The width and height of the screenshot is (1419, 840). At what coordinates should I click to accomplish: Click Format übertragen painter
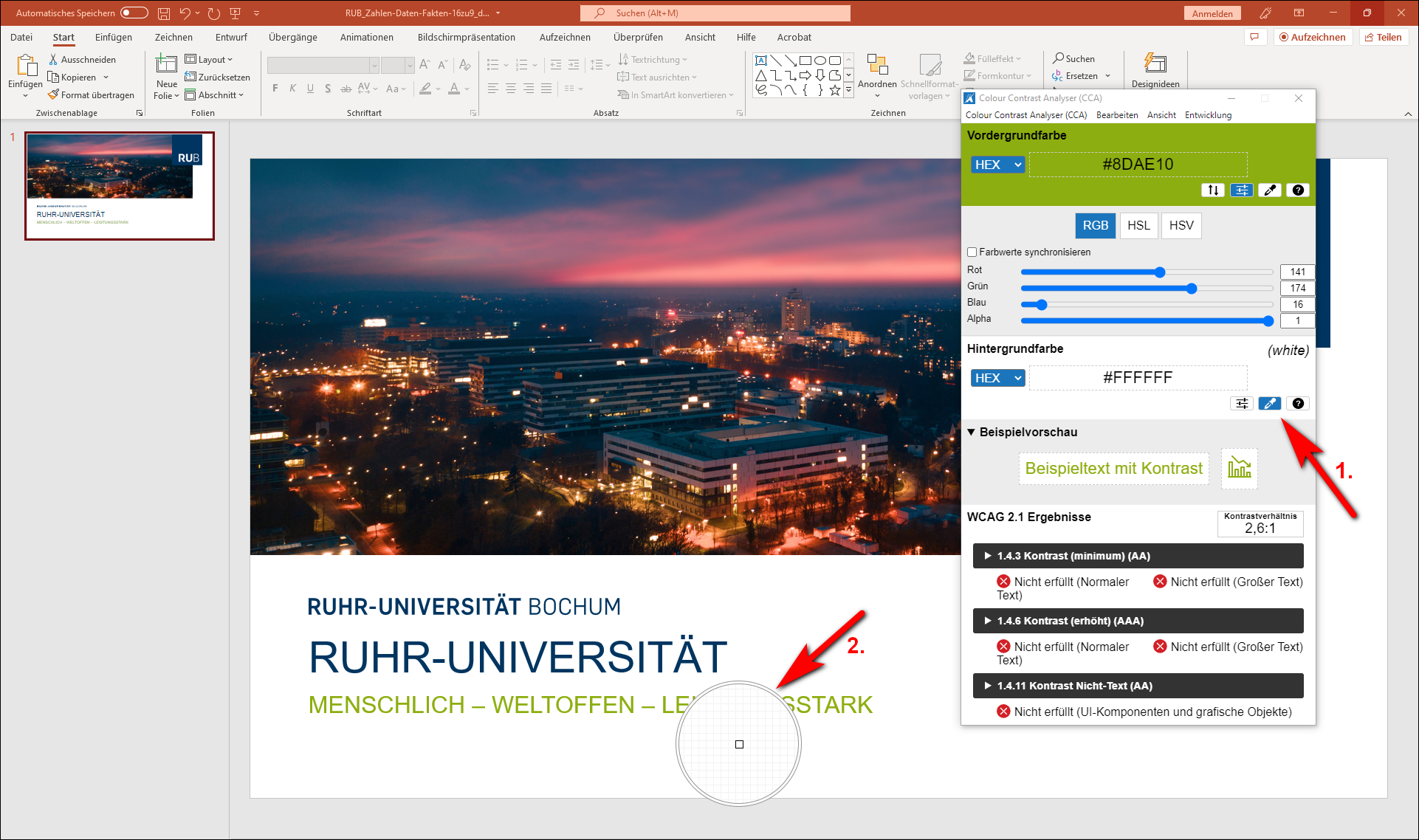91,95
